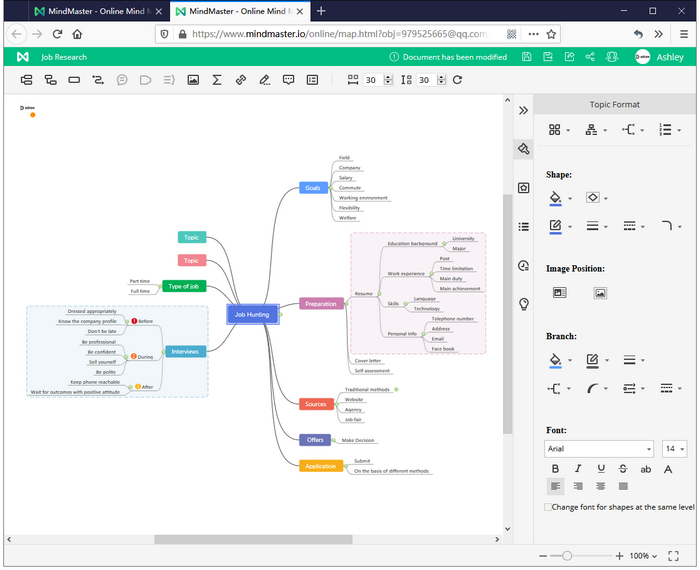Expand the 100% zoom level dropdown
Screen dimensions: 700x570
click(x=646, y=555)
